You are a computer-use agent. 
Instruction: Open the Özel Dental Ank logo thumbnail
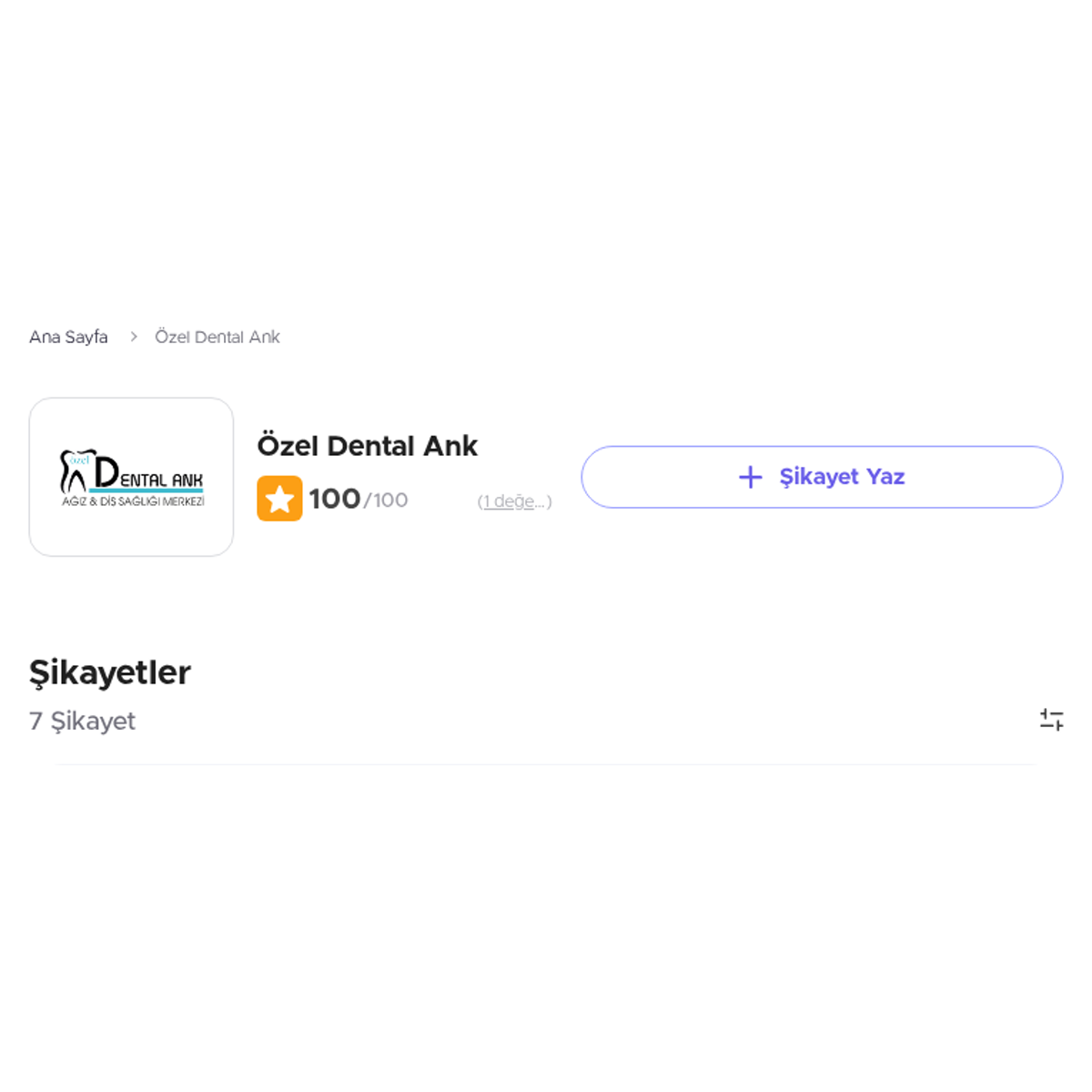[131, 477]
